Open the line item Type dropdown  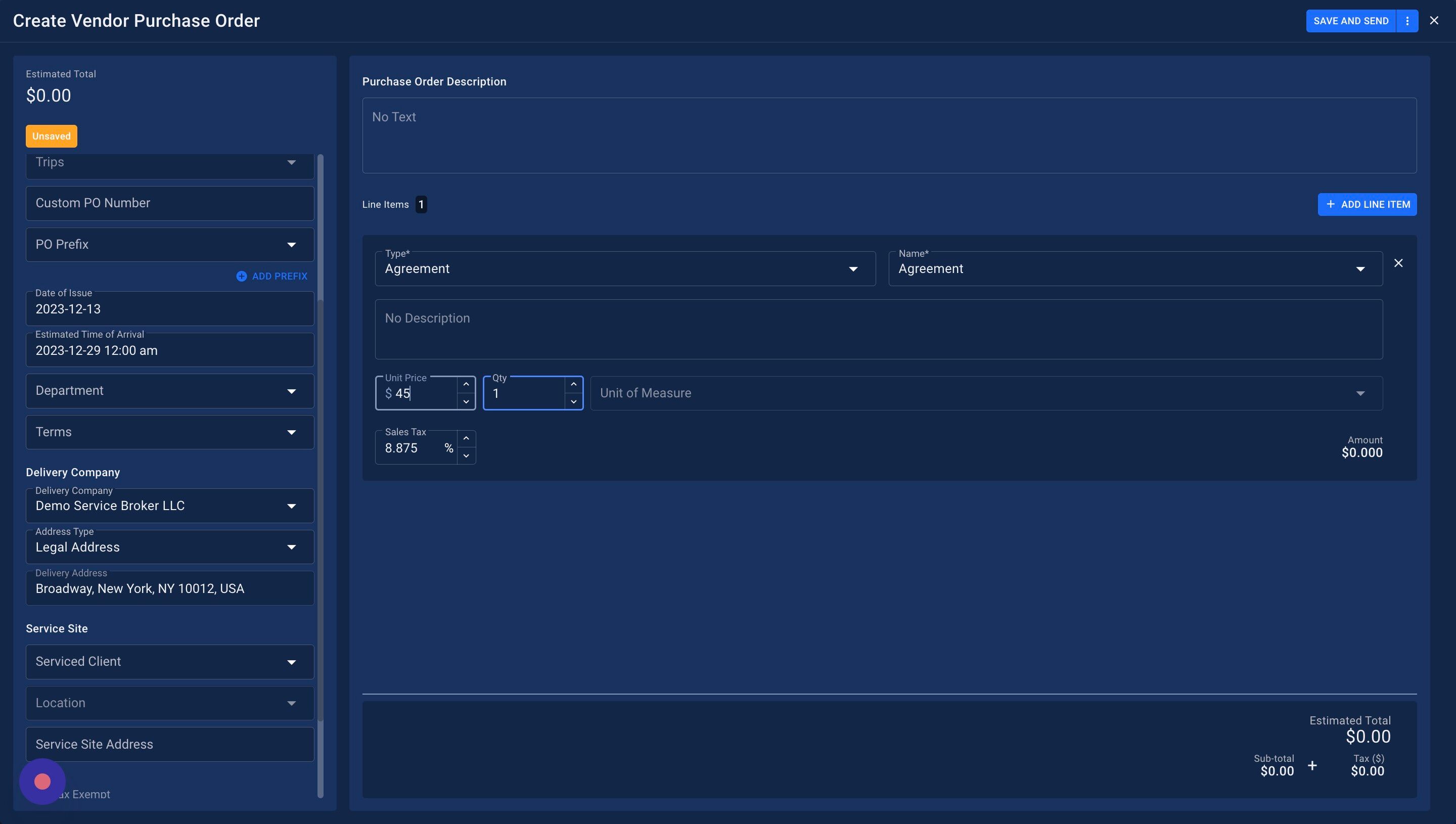tap(625, 269)
